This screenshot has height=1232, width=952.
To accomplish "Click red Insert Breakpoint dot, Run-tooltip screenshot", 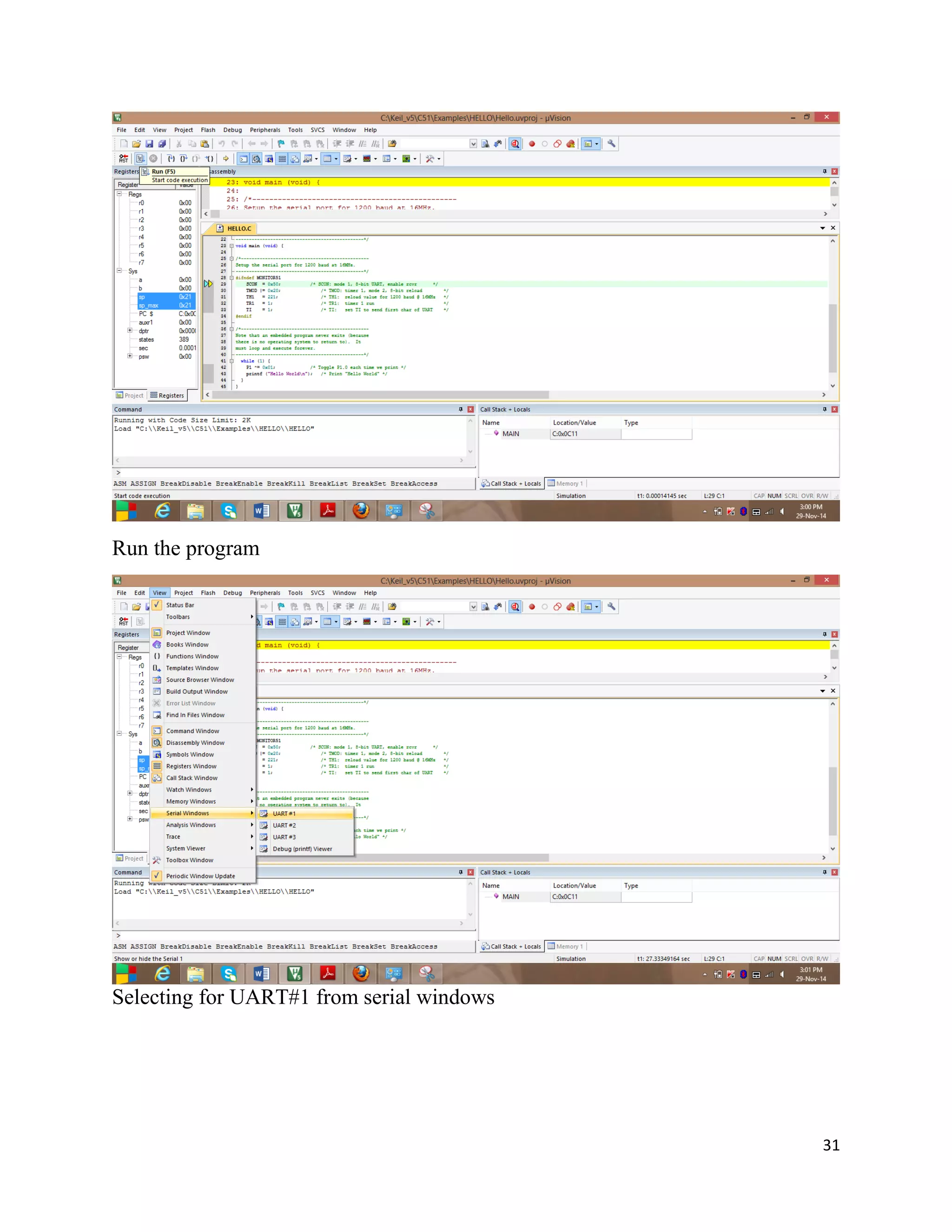I will pyautogui.click(x=532, y=144).
